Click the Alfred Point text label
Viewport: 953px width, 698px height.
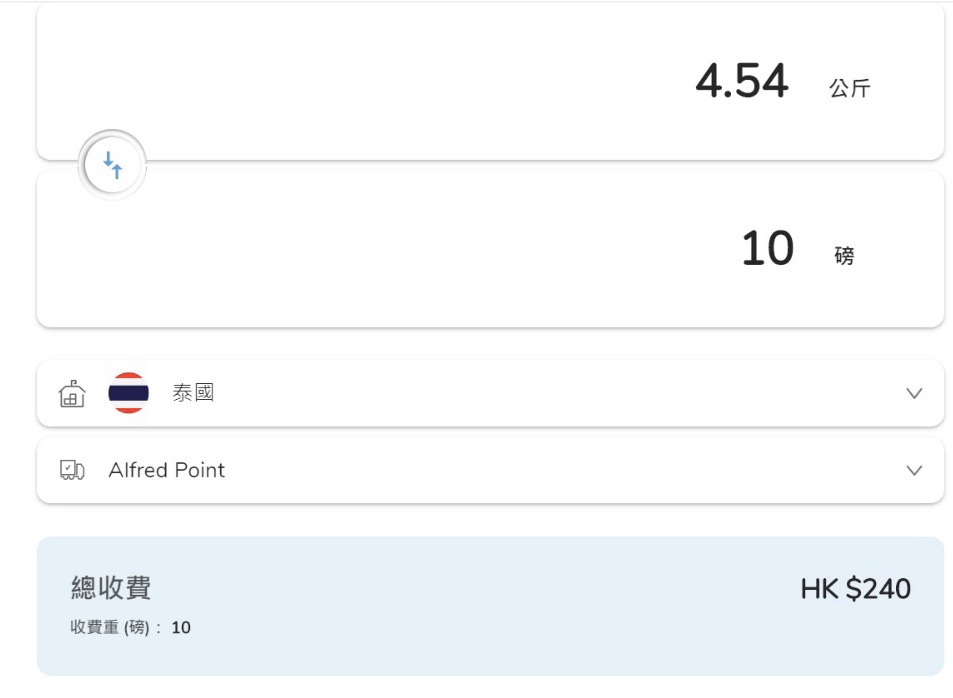[x=167, y=470]
